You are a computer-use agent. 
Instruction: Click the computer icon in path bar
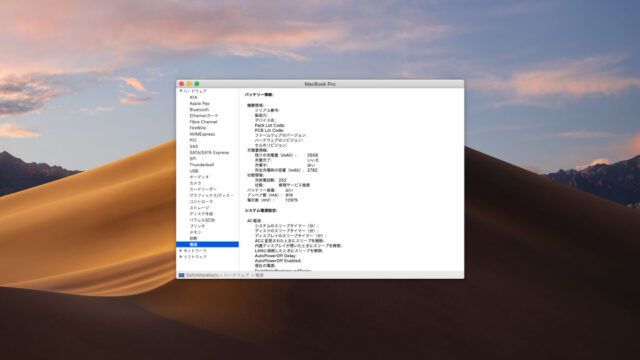[182, 276]
